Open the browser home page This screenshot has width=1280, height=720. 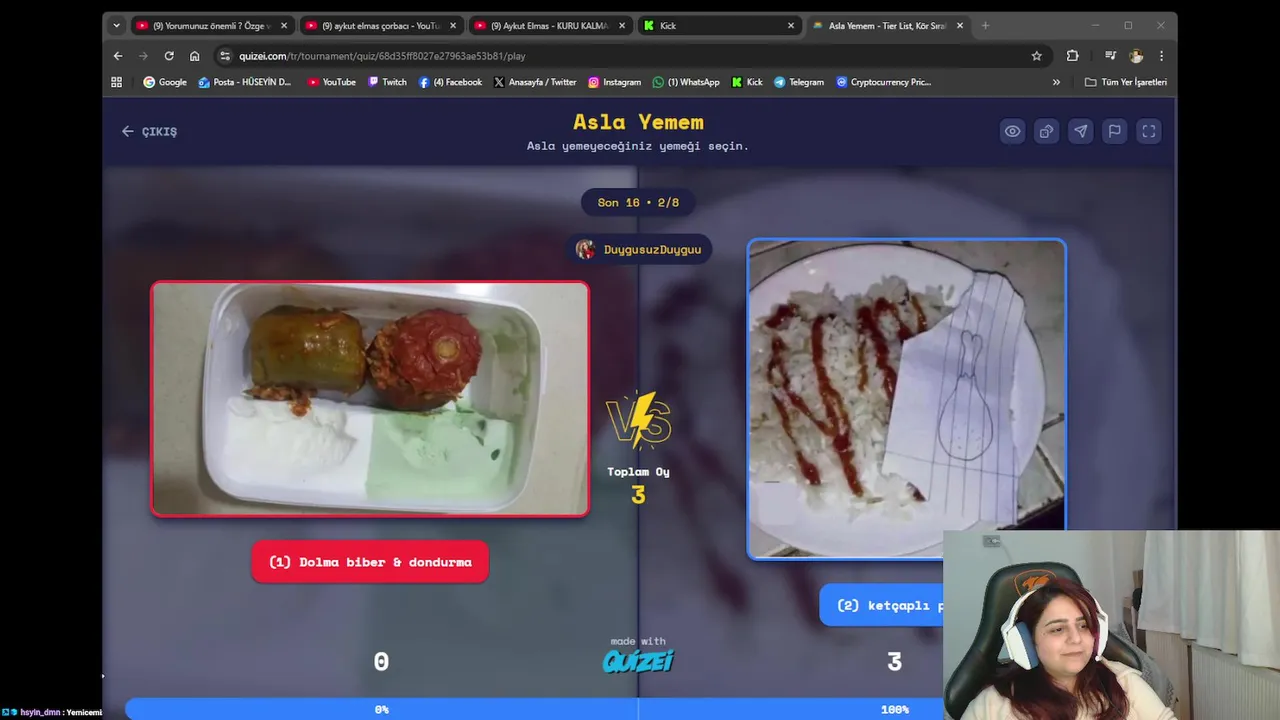click(x=195, y=56)
